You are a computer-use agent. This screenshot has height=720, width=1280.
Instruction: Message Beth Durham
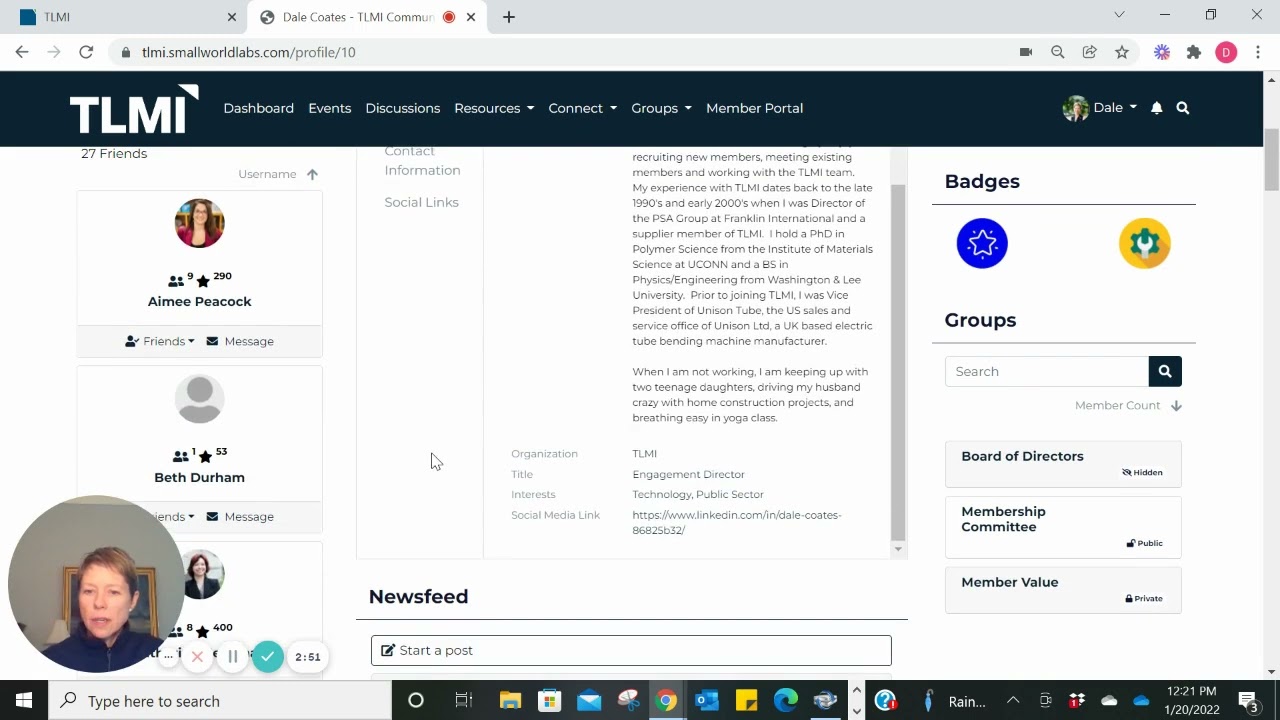pos(240,517)
